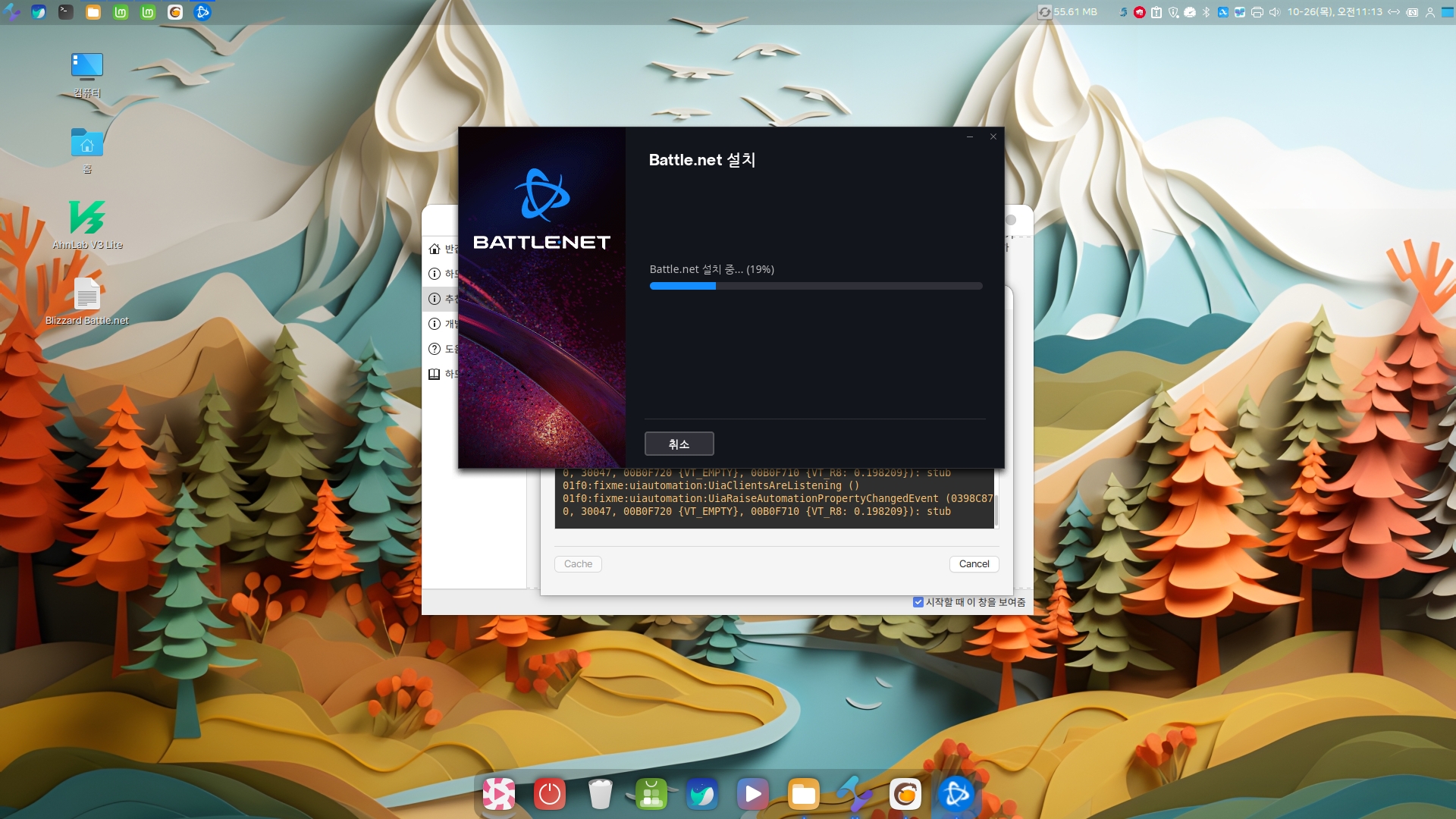Viewport: 1456px width, 819px height.
Task: Click the Cancel button below the log
Action: (x=974, y=563)
